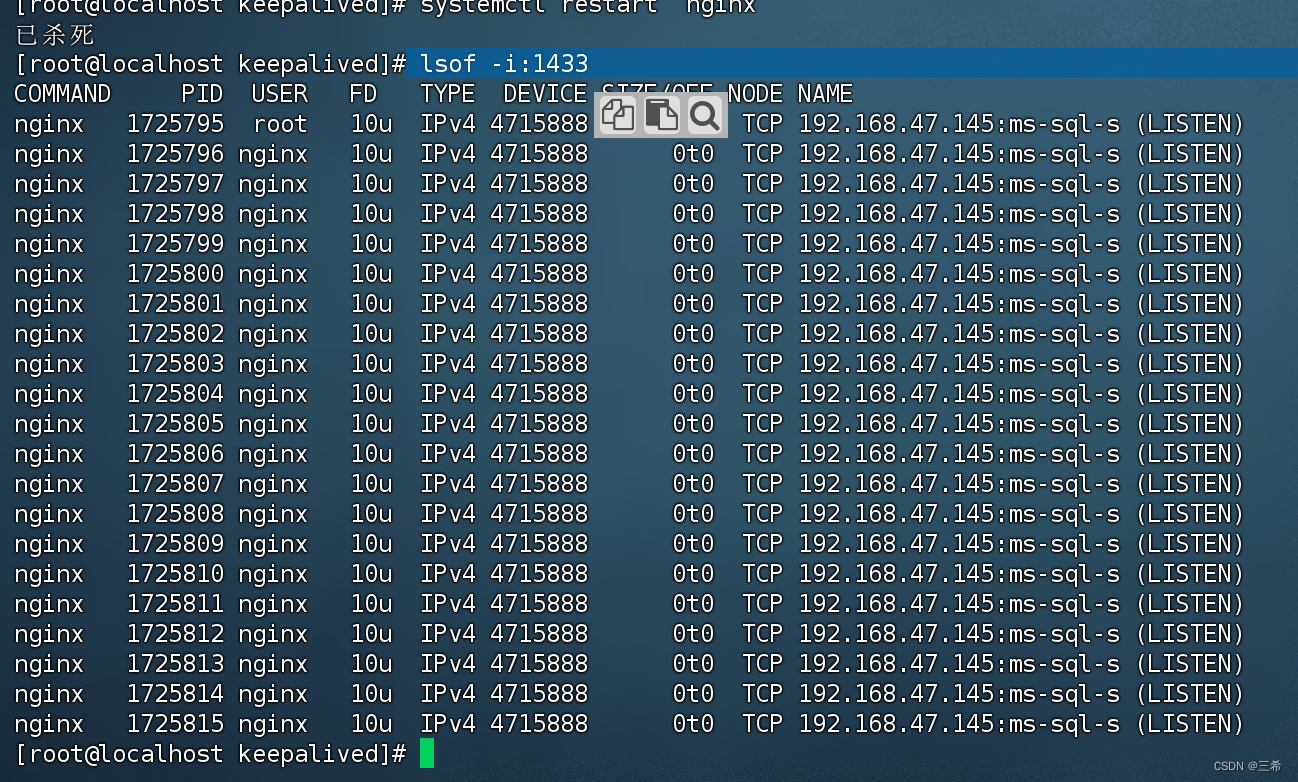Click the CSDN @三希 watermark link
Screen dimensions: 1298x782
[1248, 765]
